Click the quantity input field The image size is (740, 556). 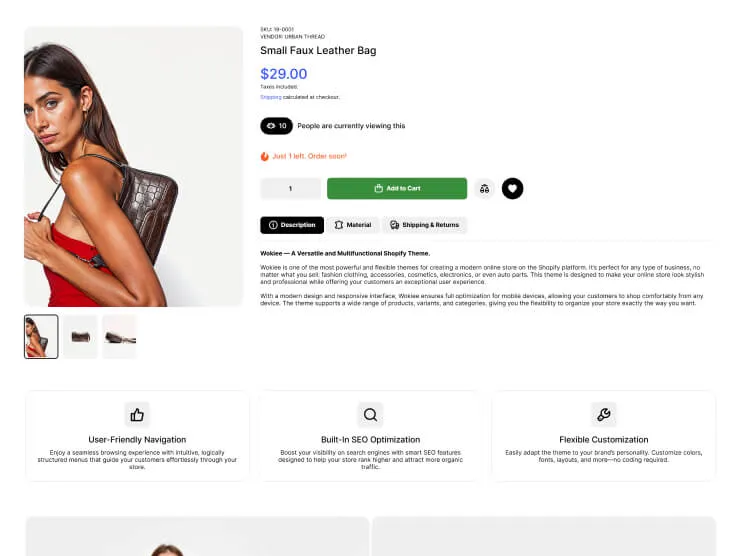pos(290,188)
